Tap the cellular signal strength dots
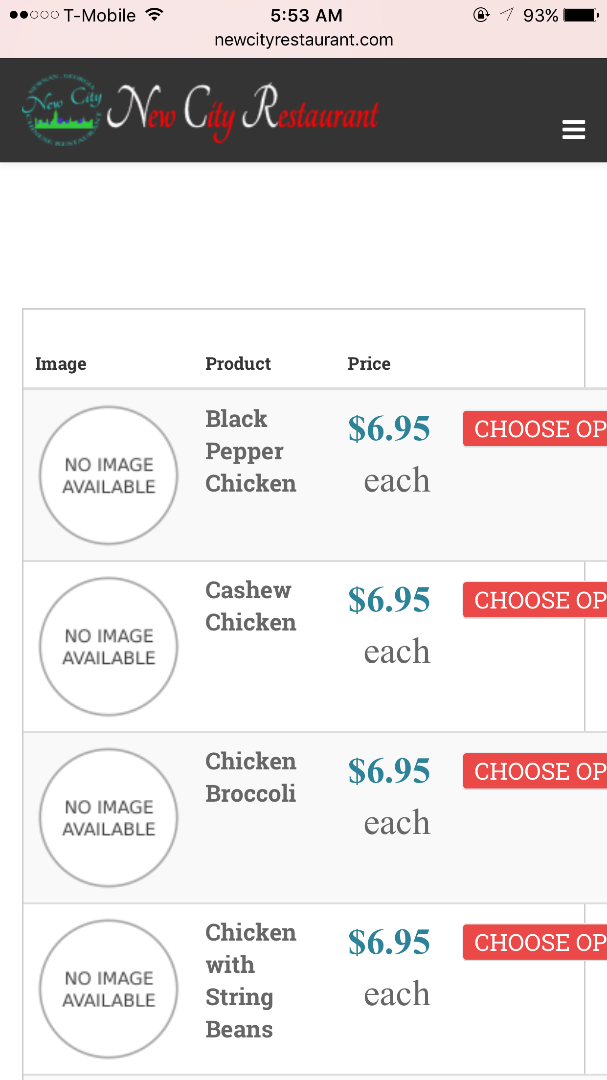 [33, 15]
